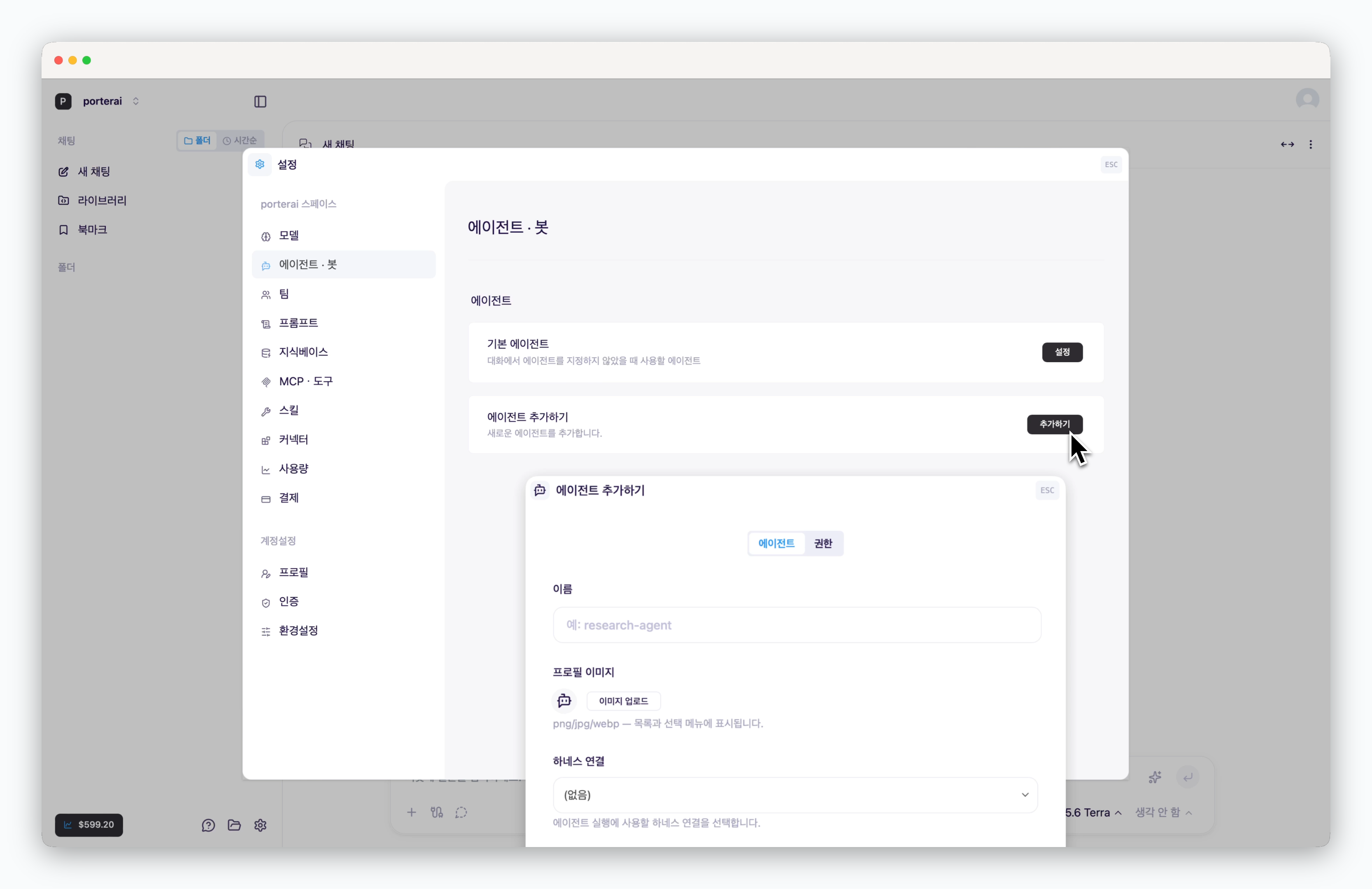The height and width of the screenshot is (889, 1372).
Task: Open 결제 billing settings section
Action: 344,498
